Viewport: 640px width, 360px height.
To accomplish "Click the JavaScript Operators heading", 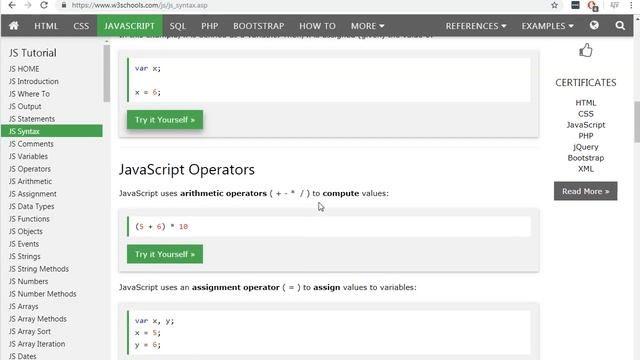I will coord(187,169).
